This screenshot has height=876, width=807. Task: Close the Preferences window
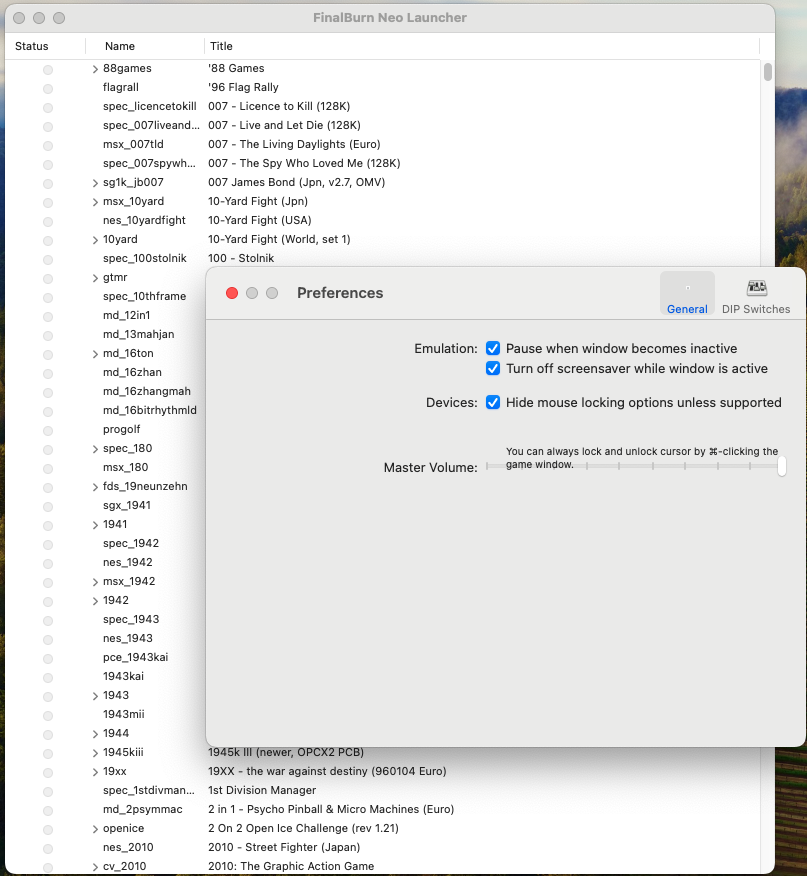click(x=232, y=293)
